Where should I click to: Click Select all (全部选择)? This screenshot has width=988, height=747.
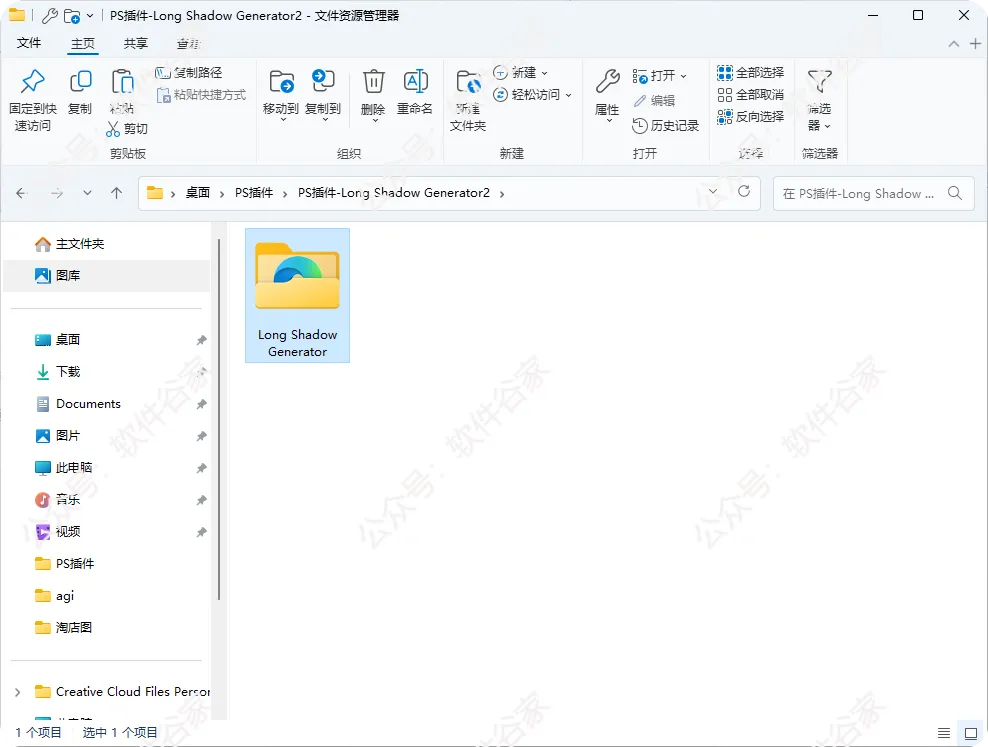coord(750,73)
